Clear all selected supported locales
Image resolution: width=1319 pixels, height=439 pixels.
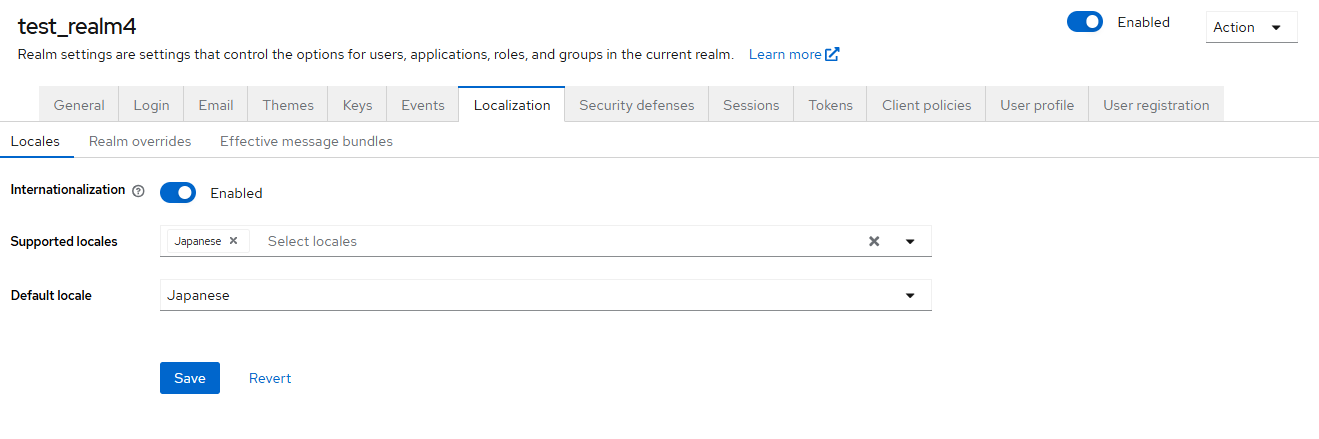tap(873, 241)
